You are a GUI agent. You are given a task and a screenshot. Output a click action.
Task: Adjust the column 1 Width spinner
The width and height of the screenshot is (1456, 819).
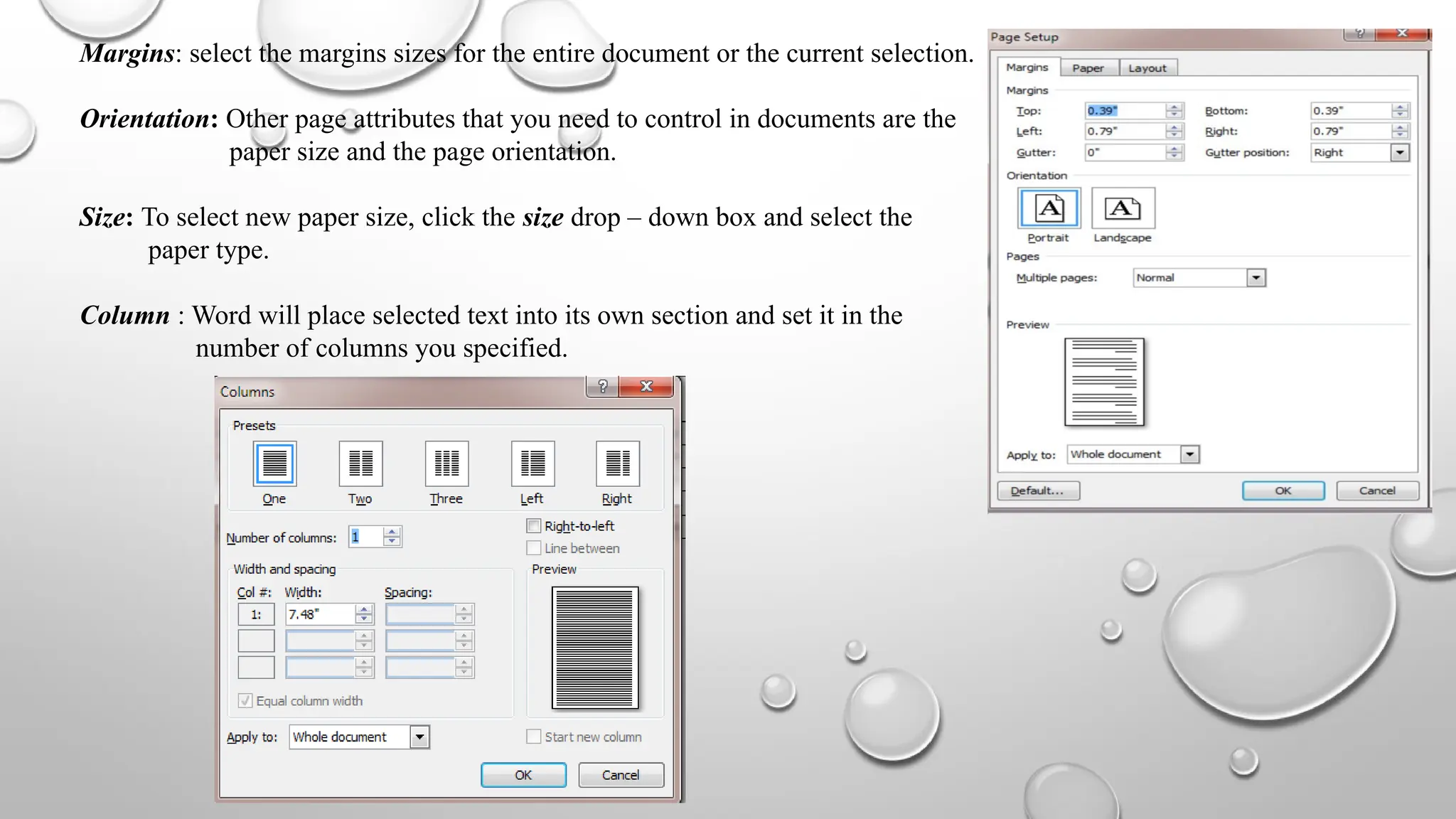[x=364, y=614]
